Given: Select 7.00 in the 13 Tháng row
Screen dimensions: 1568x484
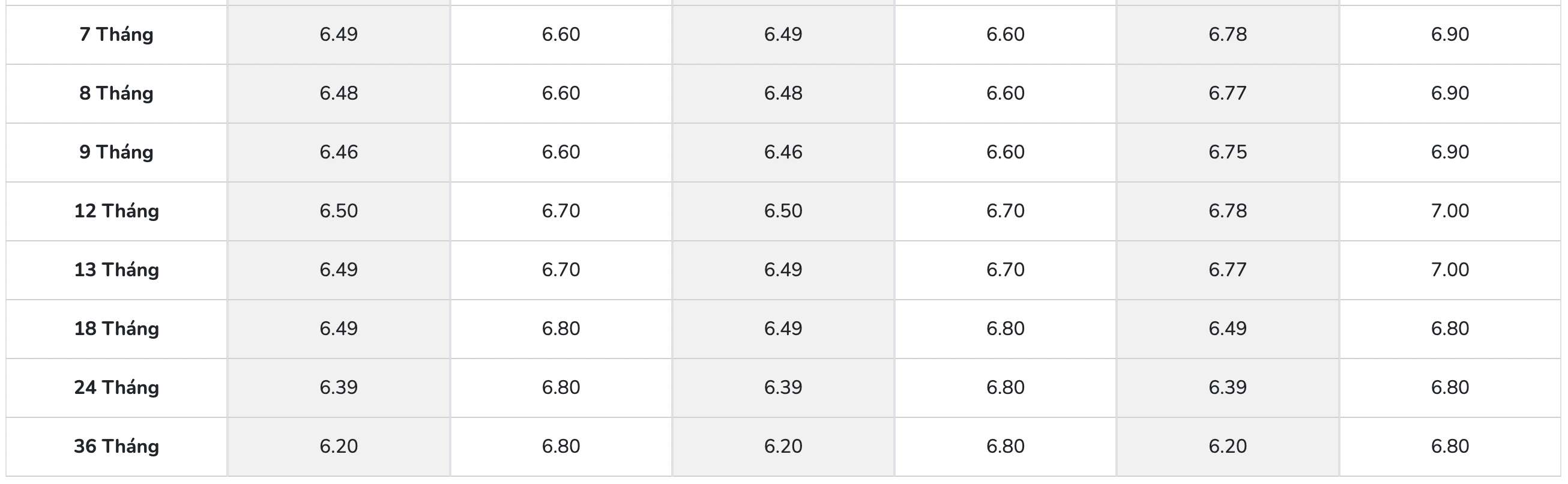Looking at the screenshot, I should [1449, 270].
